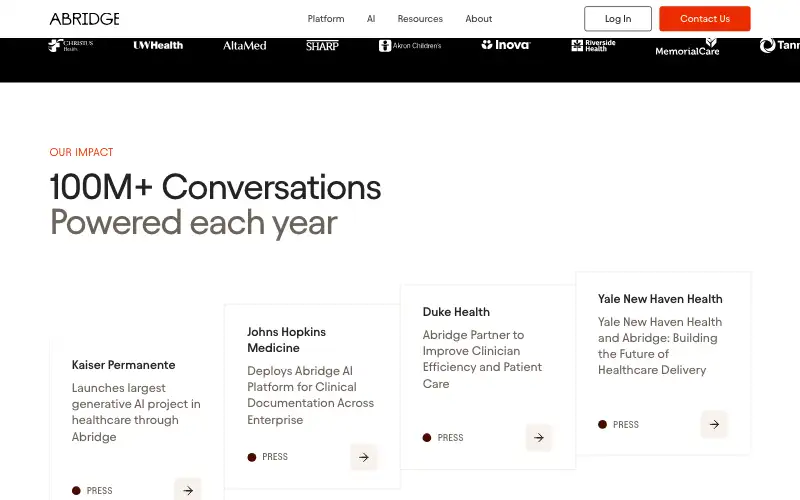Screen dimensions: 800x500
Task: Click "Launches largest generative AI project" text
Action: pos(136,412)
